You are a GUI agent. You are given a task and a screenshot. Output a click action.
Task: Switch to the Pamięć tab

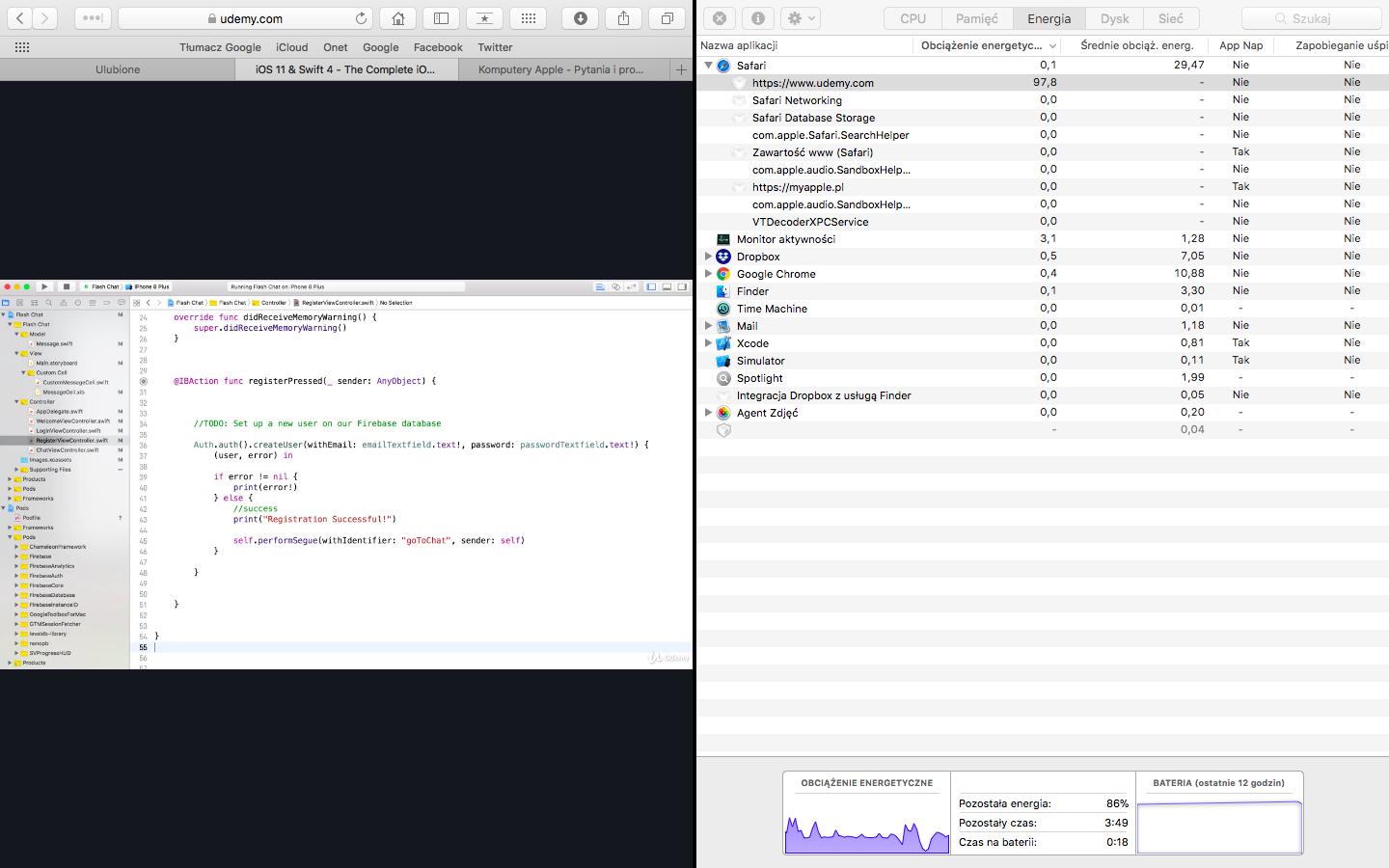976,18
